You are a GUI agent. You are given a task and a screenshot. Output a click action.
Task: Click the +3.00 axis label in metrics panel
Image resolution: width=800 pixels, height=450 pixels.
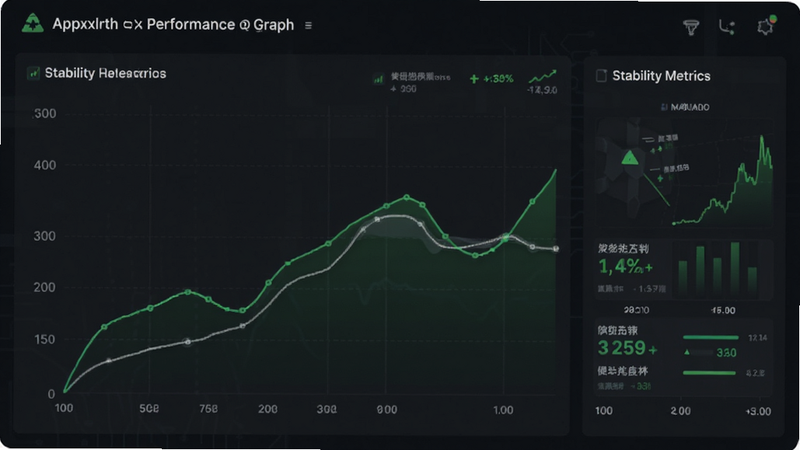click(758, 411)
